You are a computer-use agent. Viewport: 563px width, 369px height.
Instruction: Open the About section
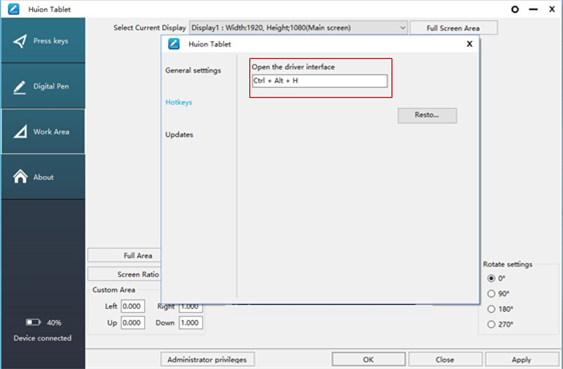(43, 177)
